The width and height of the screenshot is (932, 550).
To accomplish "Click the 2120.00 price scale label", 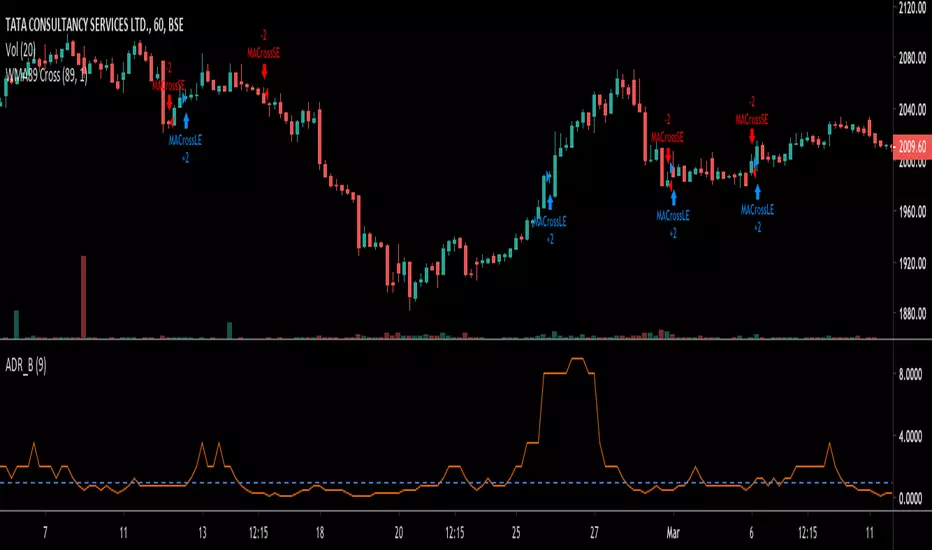I will point(912,7).
